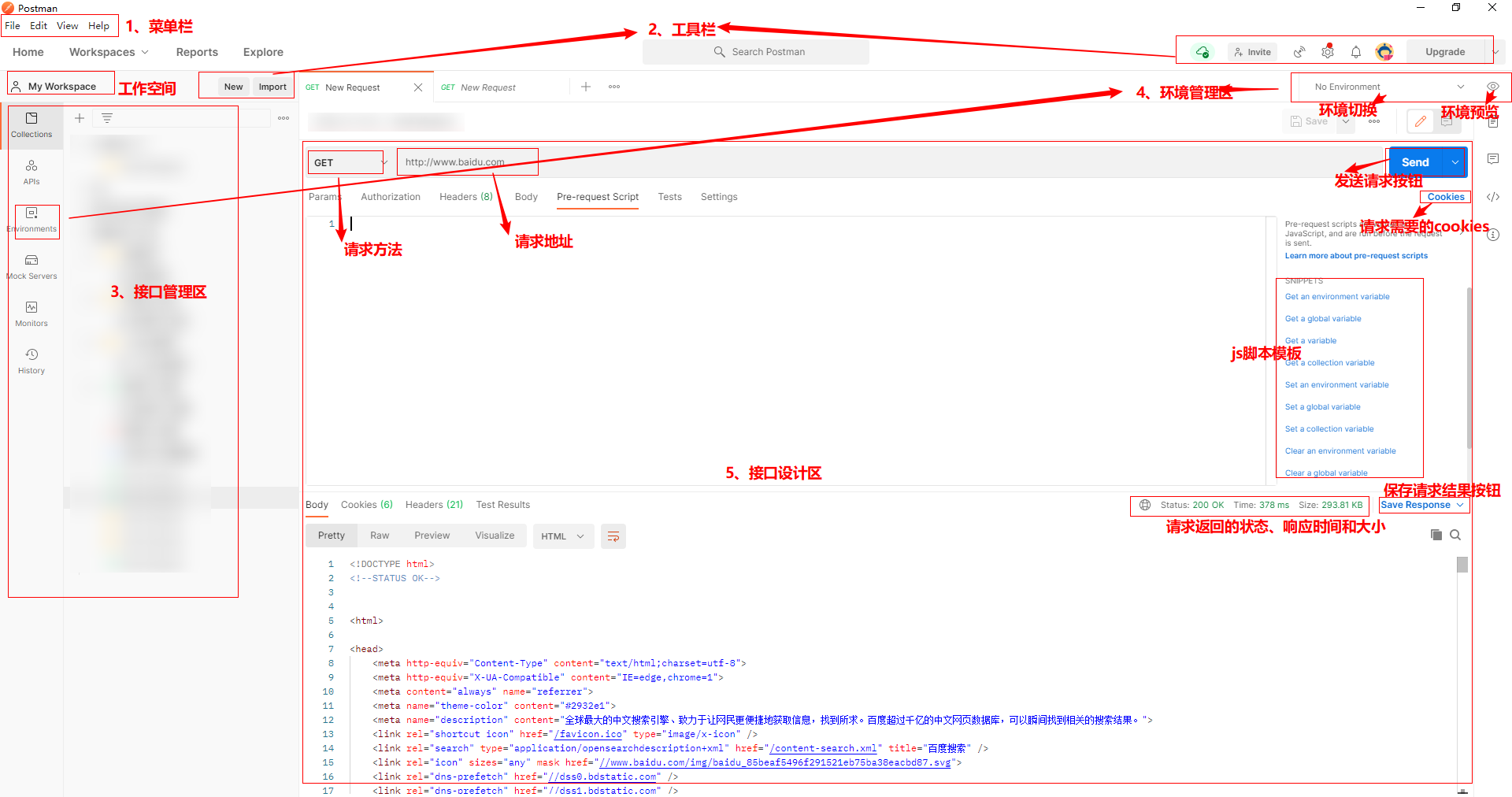Open the response Cookies (6) tab
Viewport: 1512px width, 797px height.
coord(367,505)
